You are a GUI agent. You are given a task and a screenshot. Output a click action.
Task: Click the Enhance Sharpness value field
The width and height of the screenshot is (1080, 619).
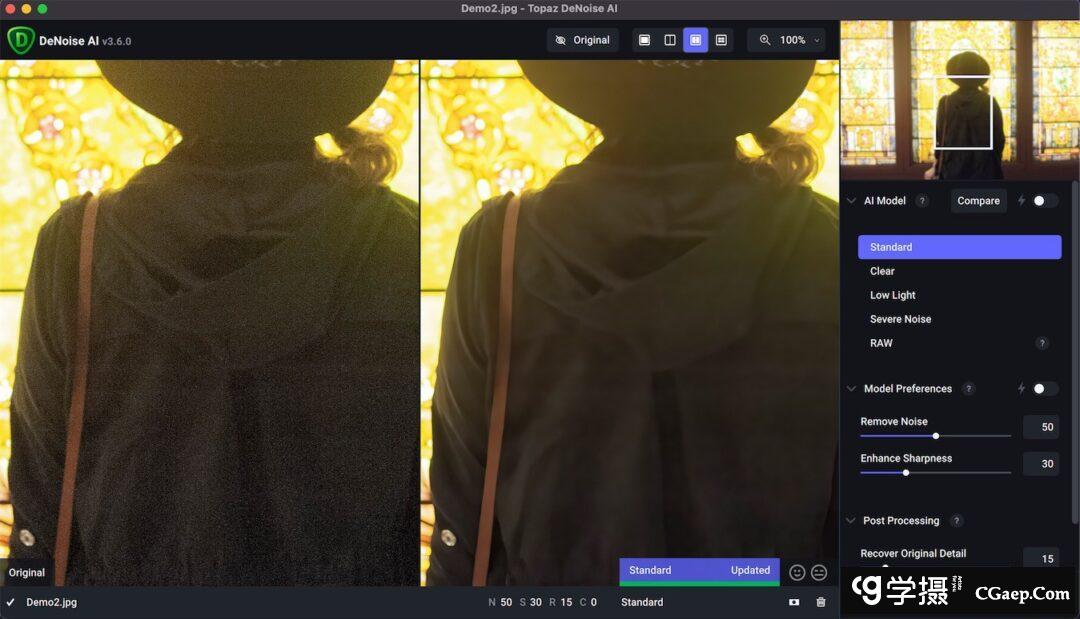point(1041,464)
